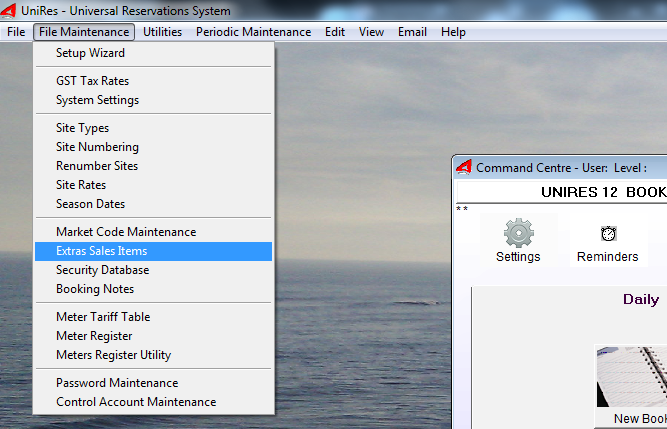This screenshot has width=667, height=429.
Task: Click the UniRes logo icon in title bar
Action: [x=8, y=11]
